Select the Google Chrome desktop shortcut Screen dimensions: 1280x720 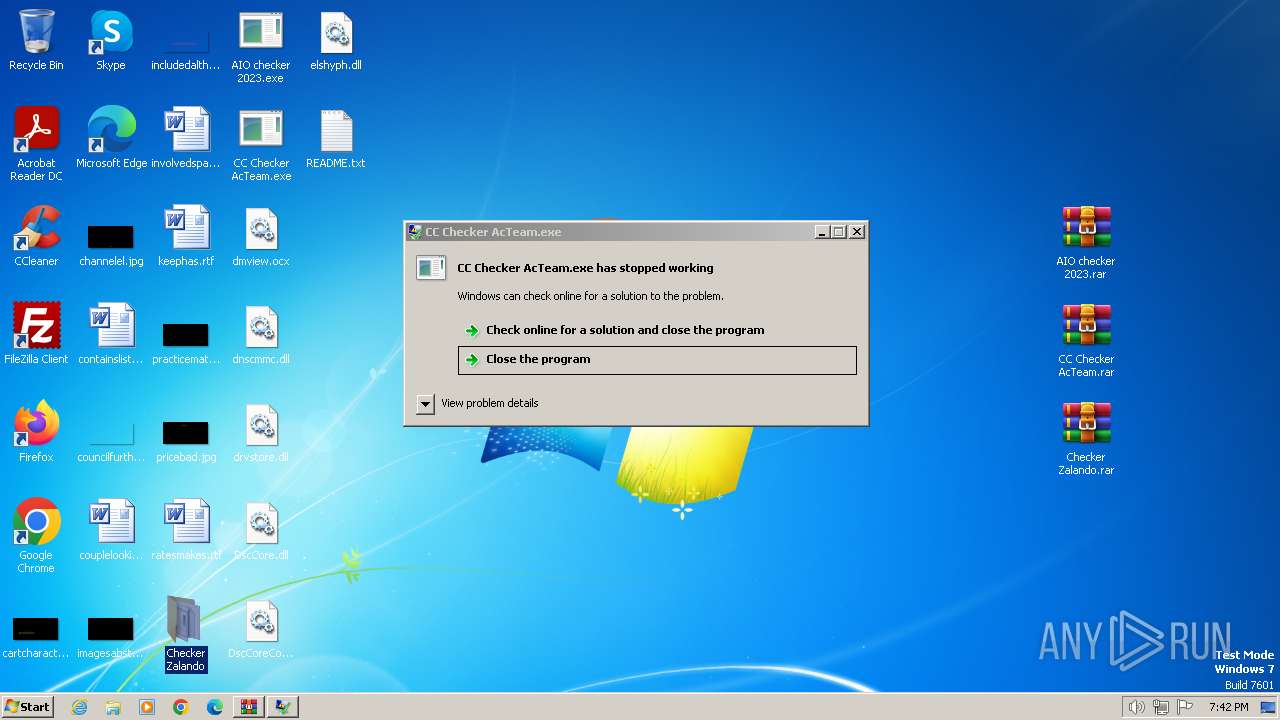[36, 537]
